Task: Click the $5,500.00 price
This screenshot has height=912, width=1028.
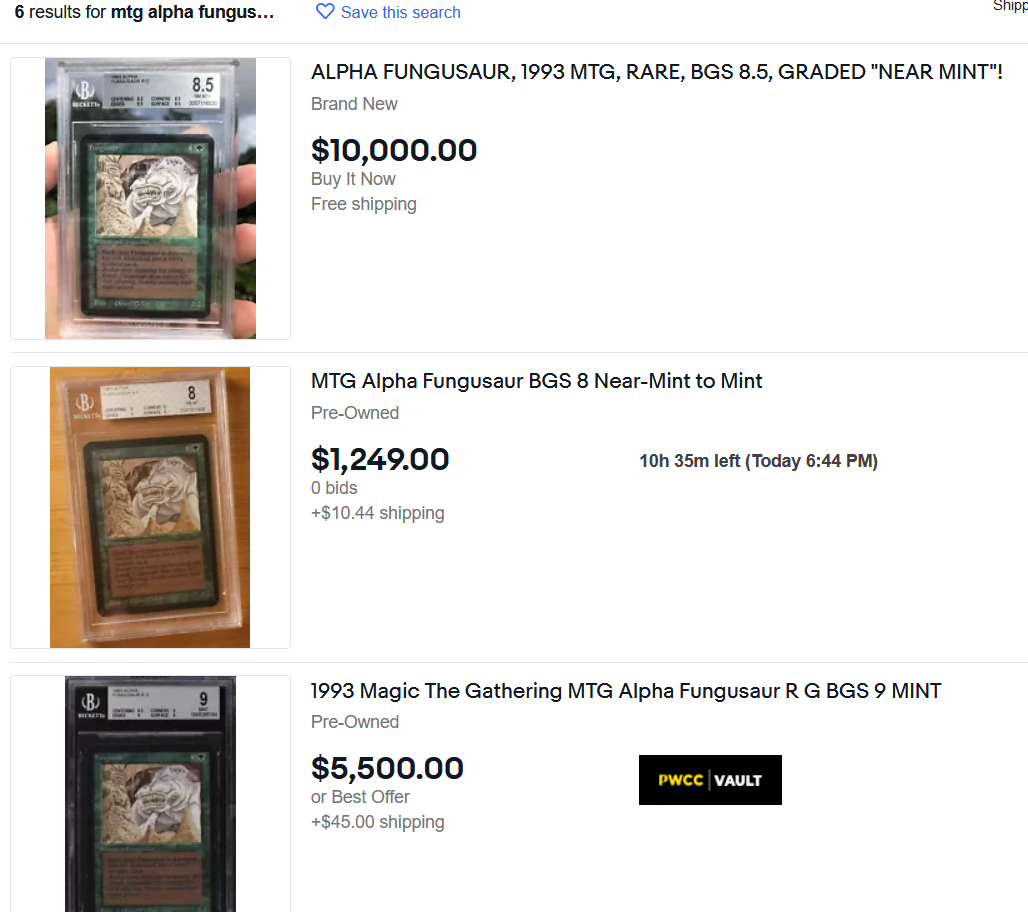Action: coord(387,768)
